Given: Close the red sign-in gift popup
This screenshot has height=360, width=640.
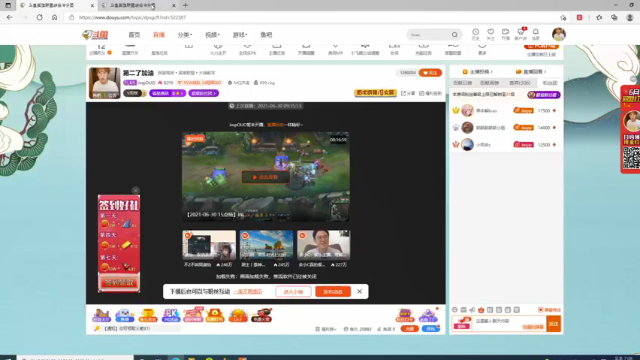Looking at the screenshot, I should tap(136, 190).
